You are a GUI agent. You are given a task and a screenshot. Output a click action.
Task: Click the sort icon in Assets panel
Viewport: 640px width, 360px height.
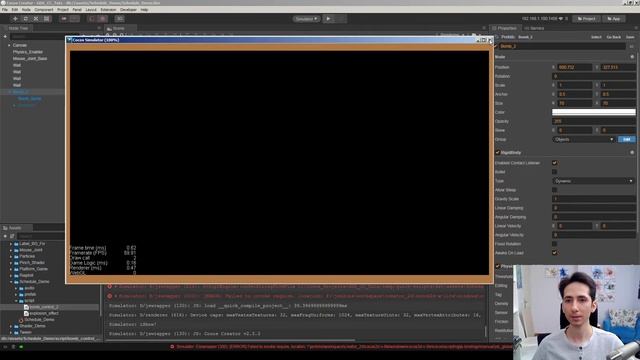(x=12, y=236)
